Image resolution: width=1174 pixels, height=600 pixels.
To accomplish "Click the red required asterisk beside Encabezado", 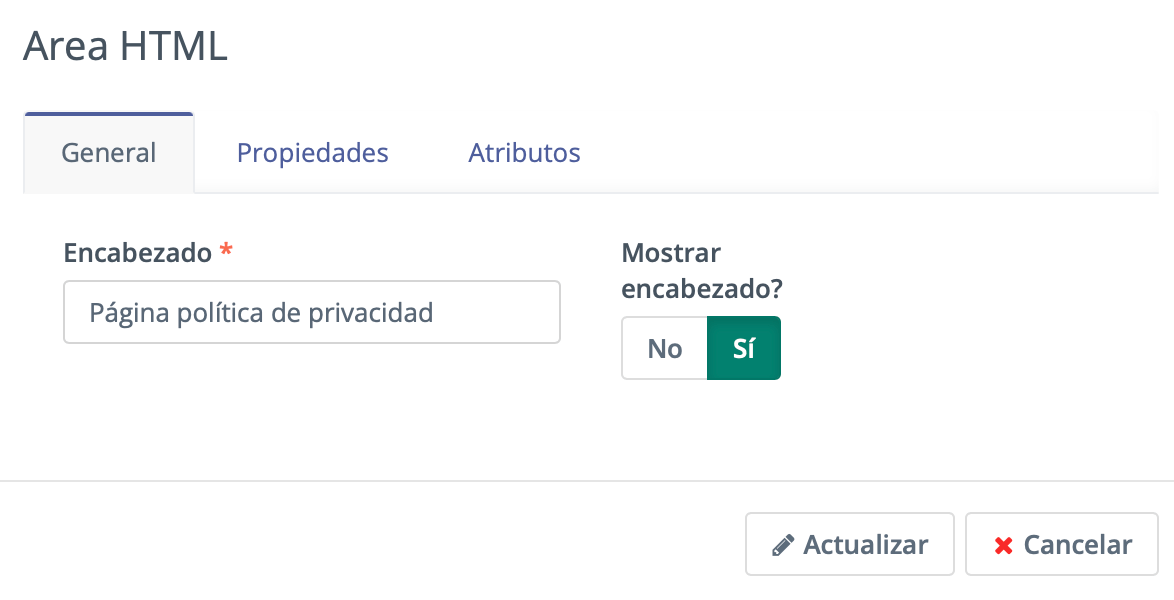I will click(226, 251).
